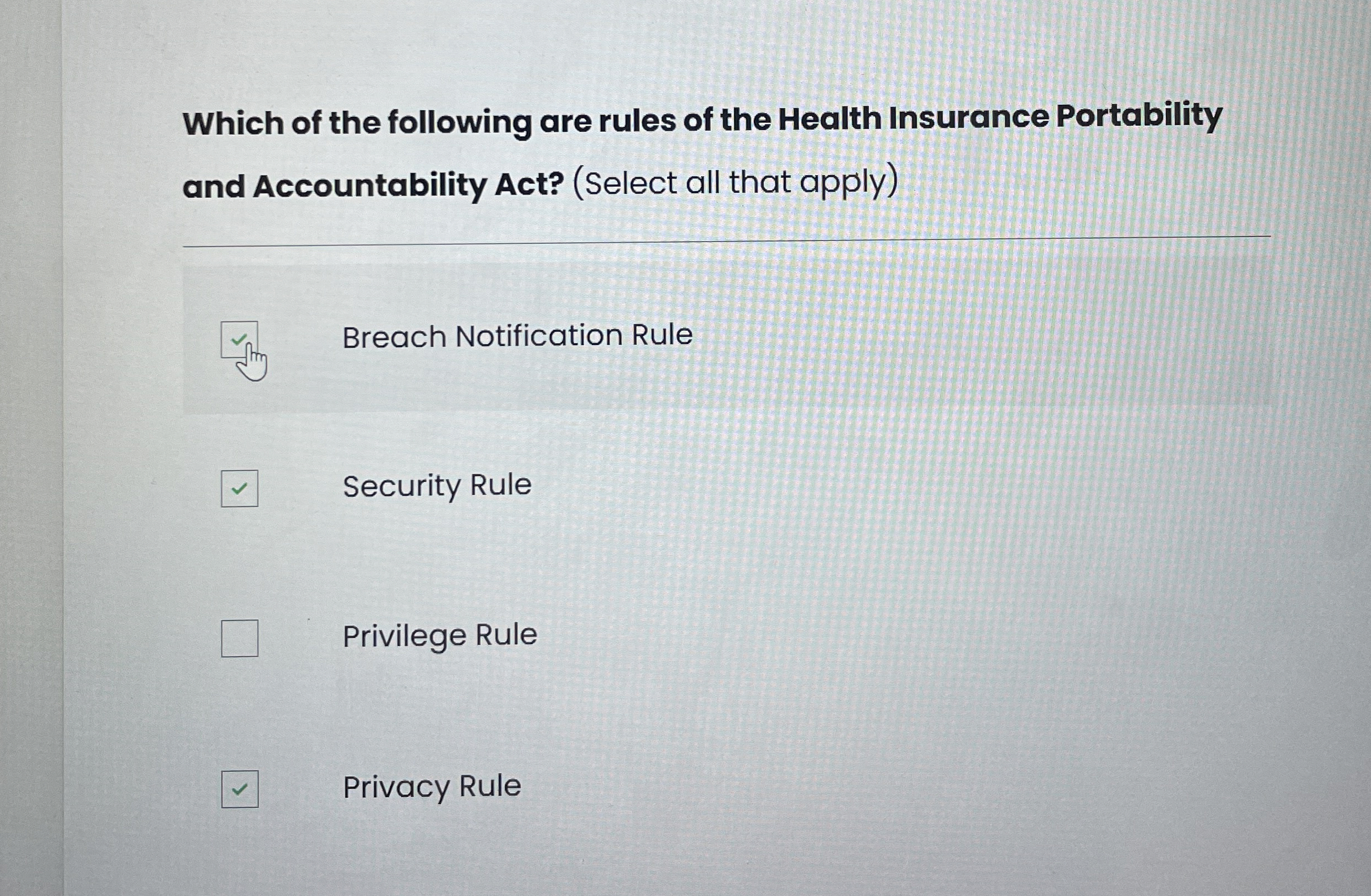Click the Security Rule label

click(x=436, y=485)
